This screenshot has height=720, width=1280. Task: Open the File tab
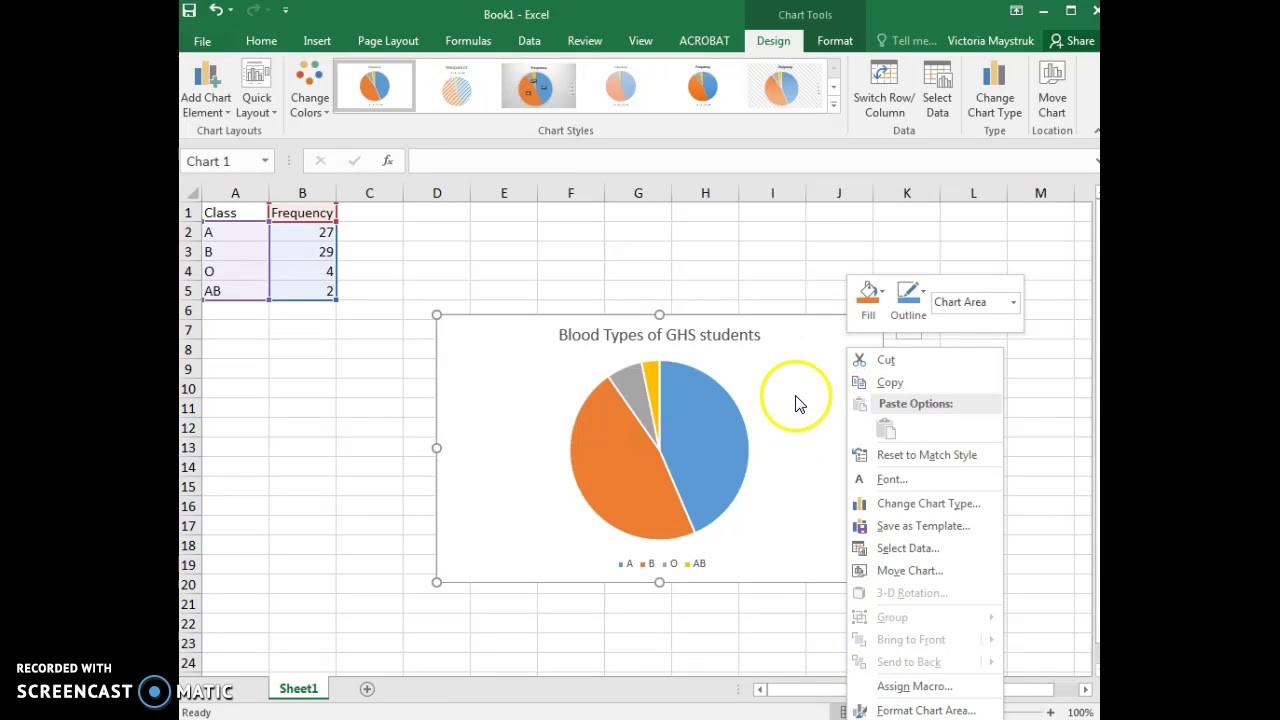pos(202,41)
